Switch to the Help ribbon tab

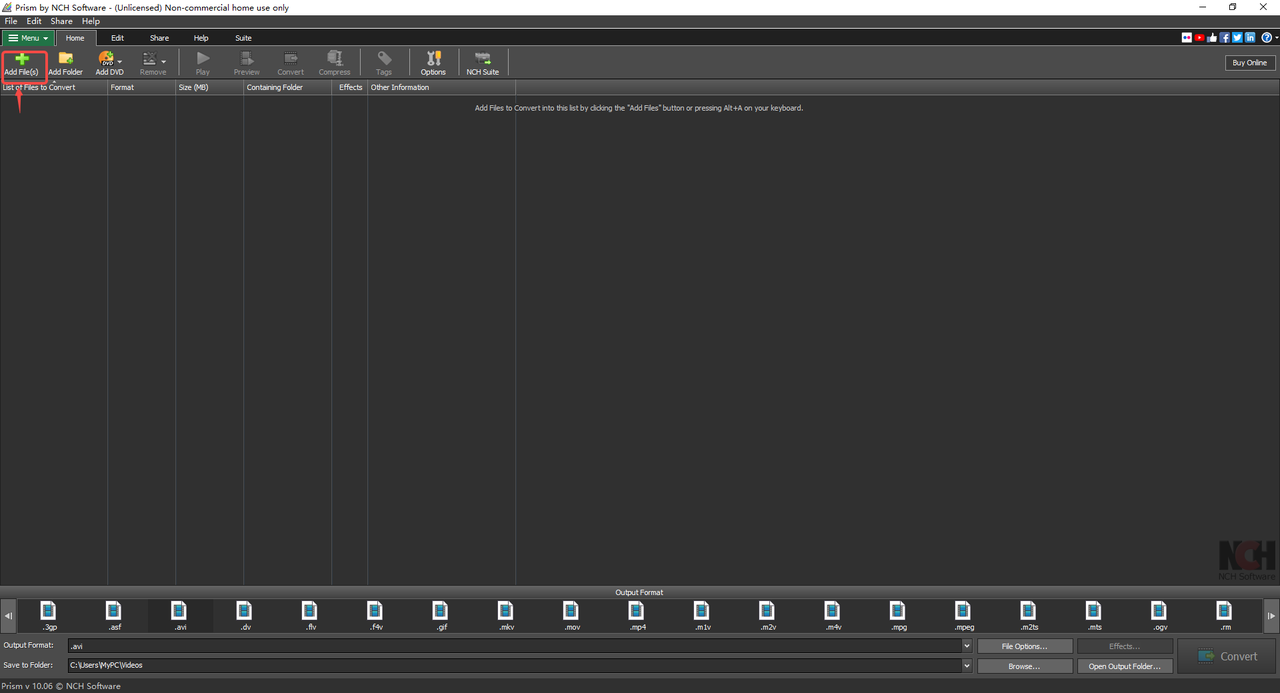click(201, 38)
